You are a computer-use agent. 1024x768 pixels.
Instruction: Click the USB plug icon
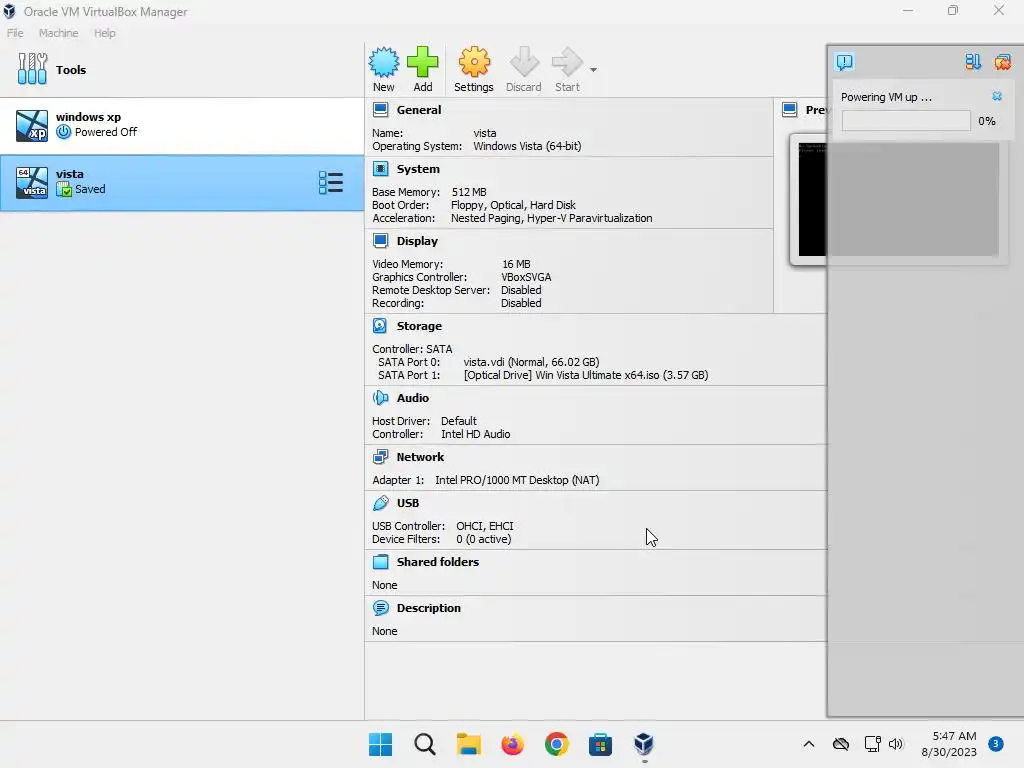pyautogui.click(x=381, y=503)
